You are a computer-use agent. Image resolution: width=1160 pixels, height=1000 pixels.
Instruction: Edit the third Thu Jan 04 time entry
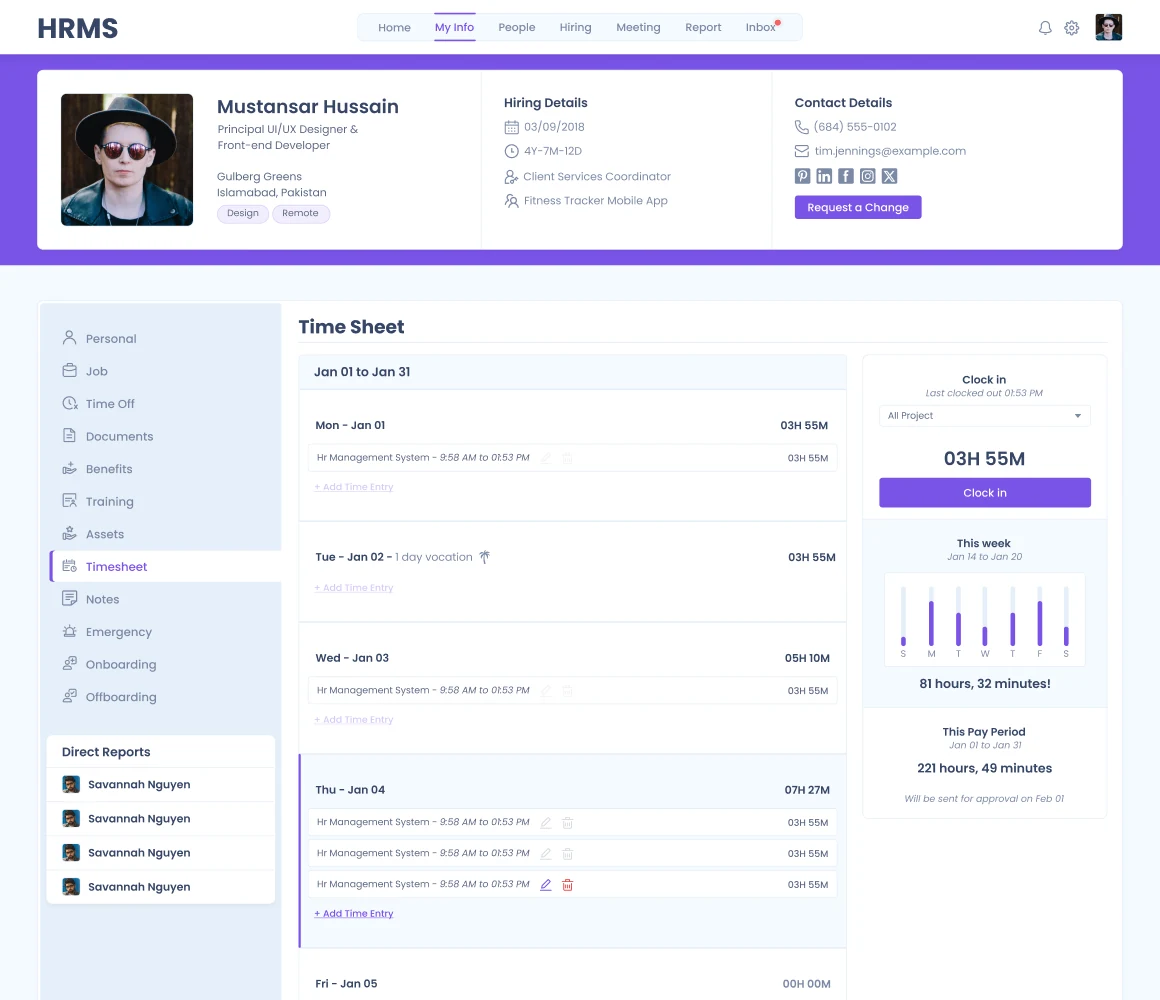coord(545,885)
